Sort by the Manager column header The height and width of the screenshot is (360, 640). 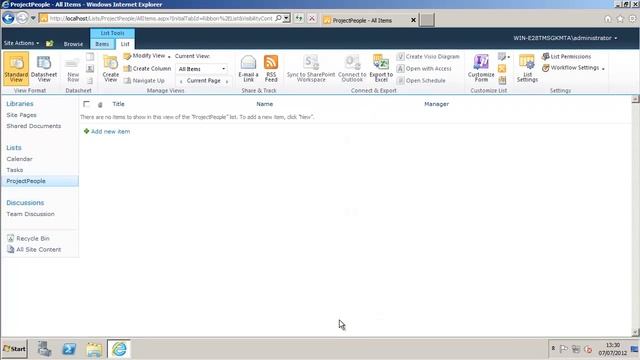(436, 104)
